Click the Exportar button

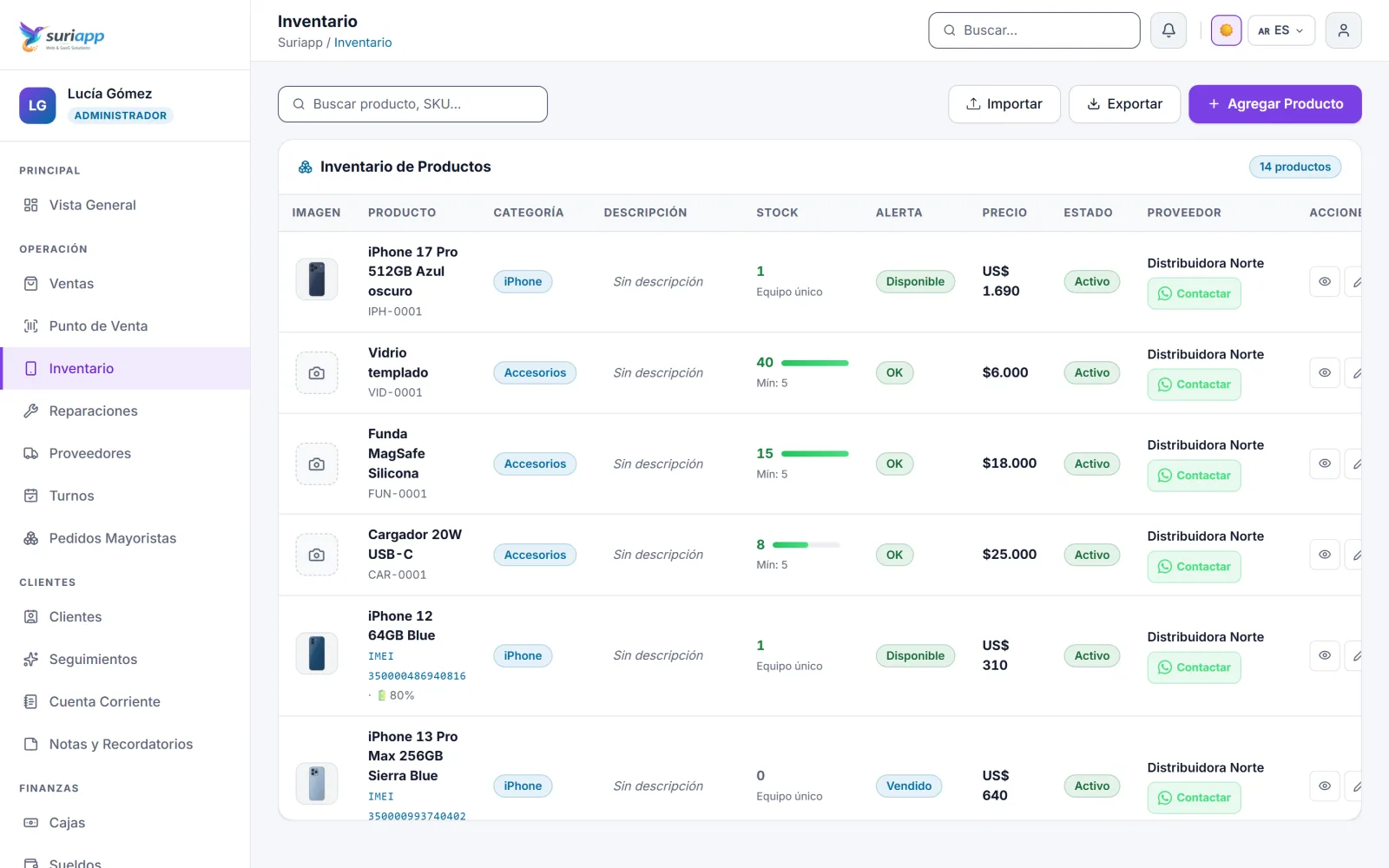pyautogui.click(x=1124, y=104)
